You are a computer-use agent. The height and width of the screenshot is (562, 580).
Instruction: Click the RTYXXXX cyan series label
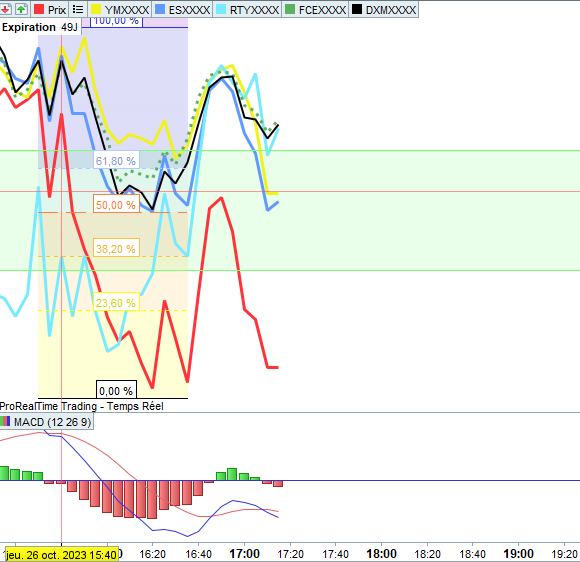247,10
